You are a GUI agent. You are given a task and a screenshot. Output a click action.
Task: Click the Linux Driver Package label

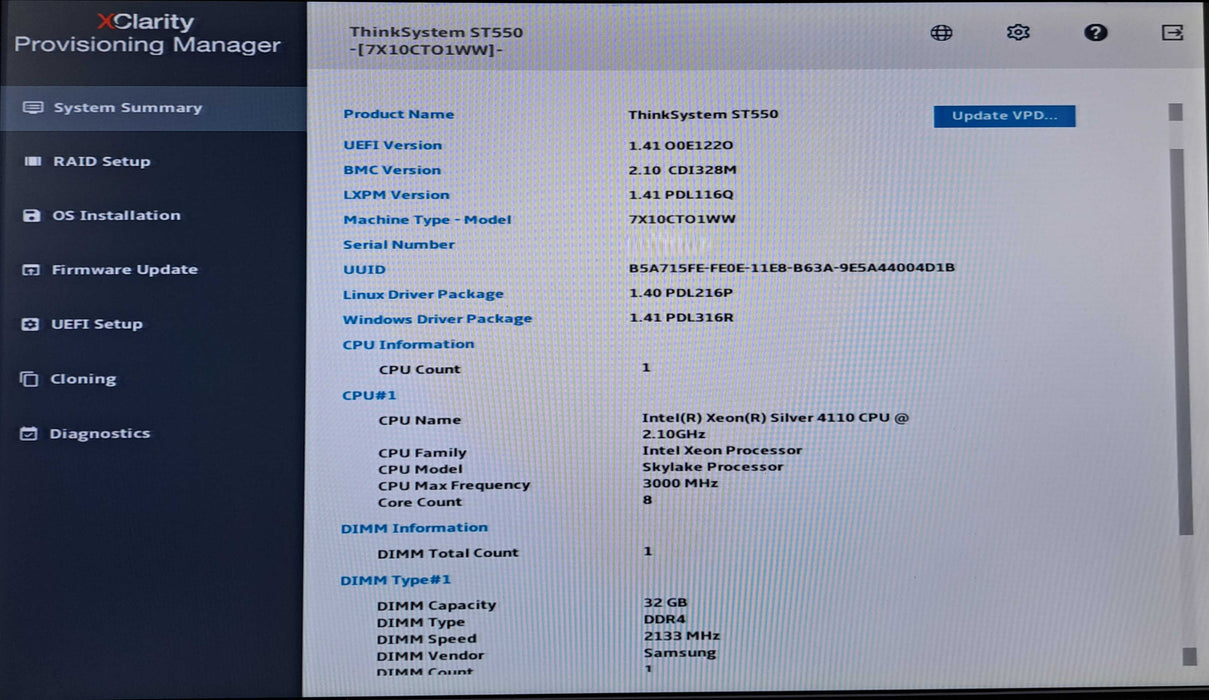[x=423, y=294]
